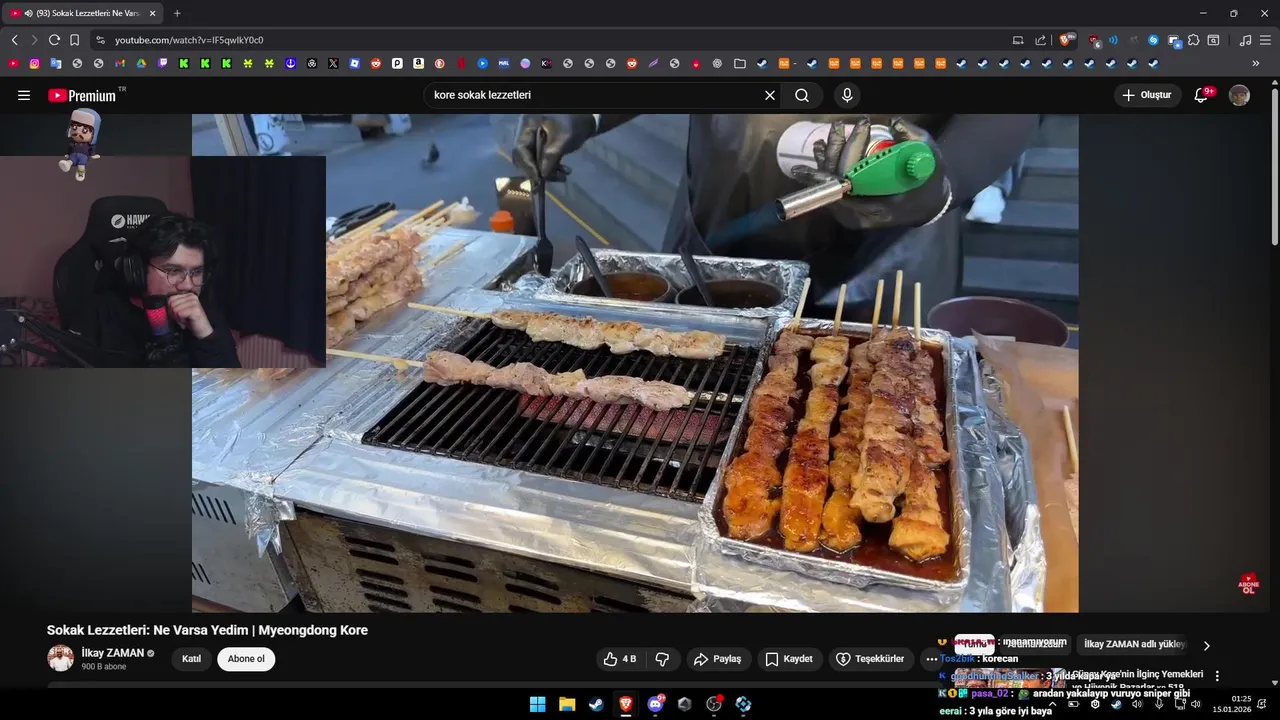This screenshot has height=720, width=1280.
Task: Run search with magnifier button
Action: (802, 95)
